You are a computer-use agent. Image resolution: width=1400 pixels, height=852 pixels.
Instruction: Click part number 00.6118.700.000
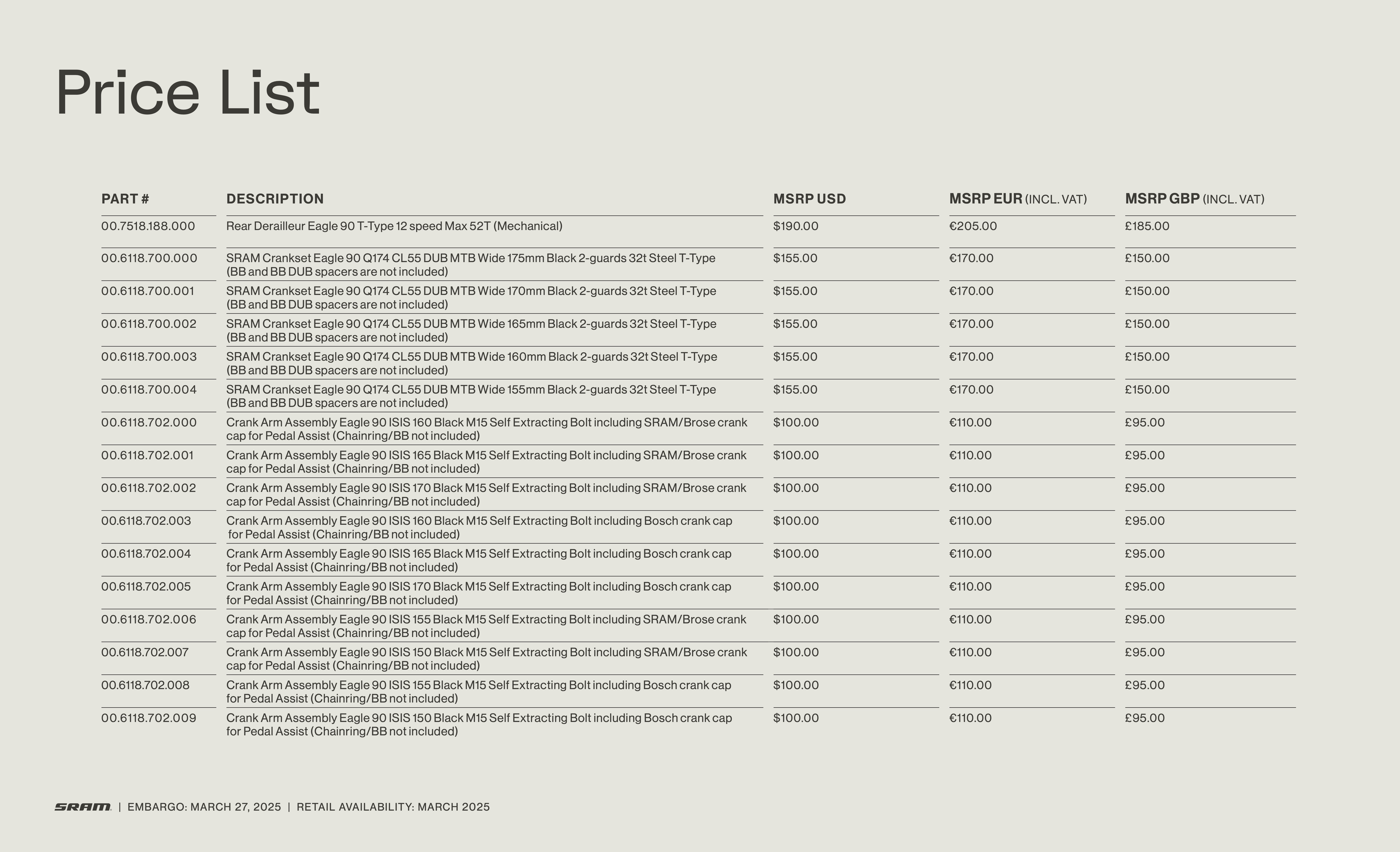point(149,258)
